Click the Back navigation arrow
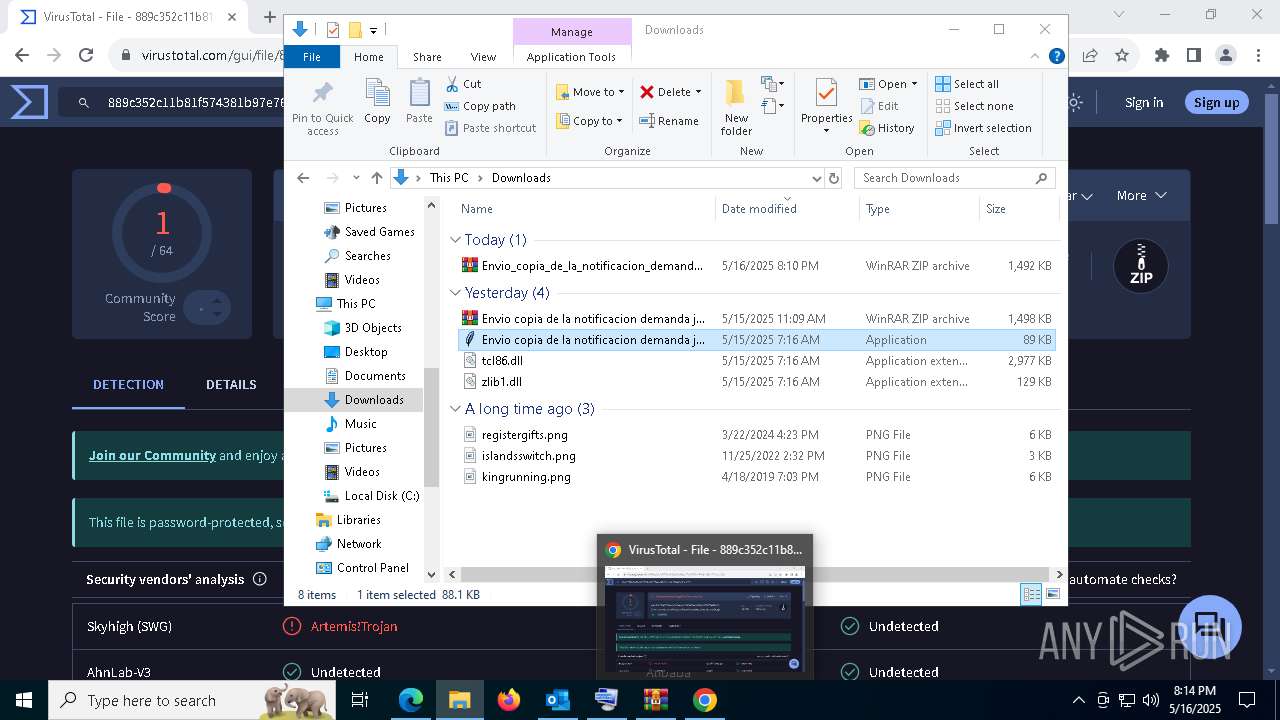This screenshot has width=1280, height=720. click(x=303, y=178)
